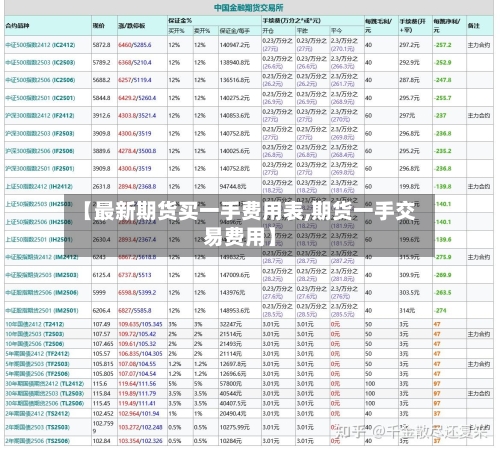Select net profit cell -247.8
The height and width of the screenshot is (452, 500).
(443, 80)
